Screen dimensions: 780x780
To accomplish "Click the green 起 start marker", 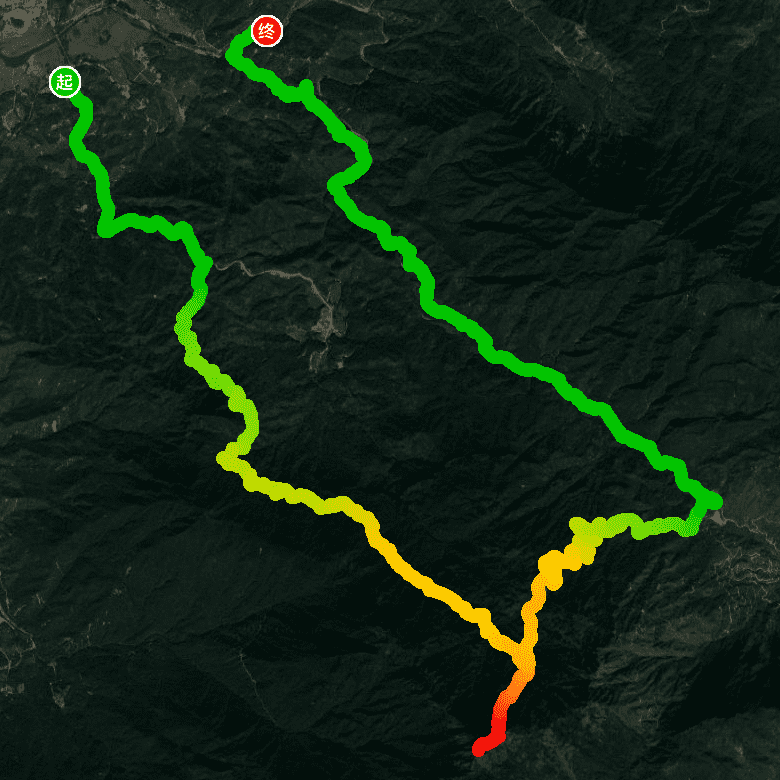I will click(65, 82).
